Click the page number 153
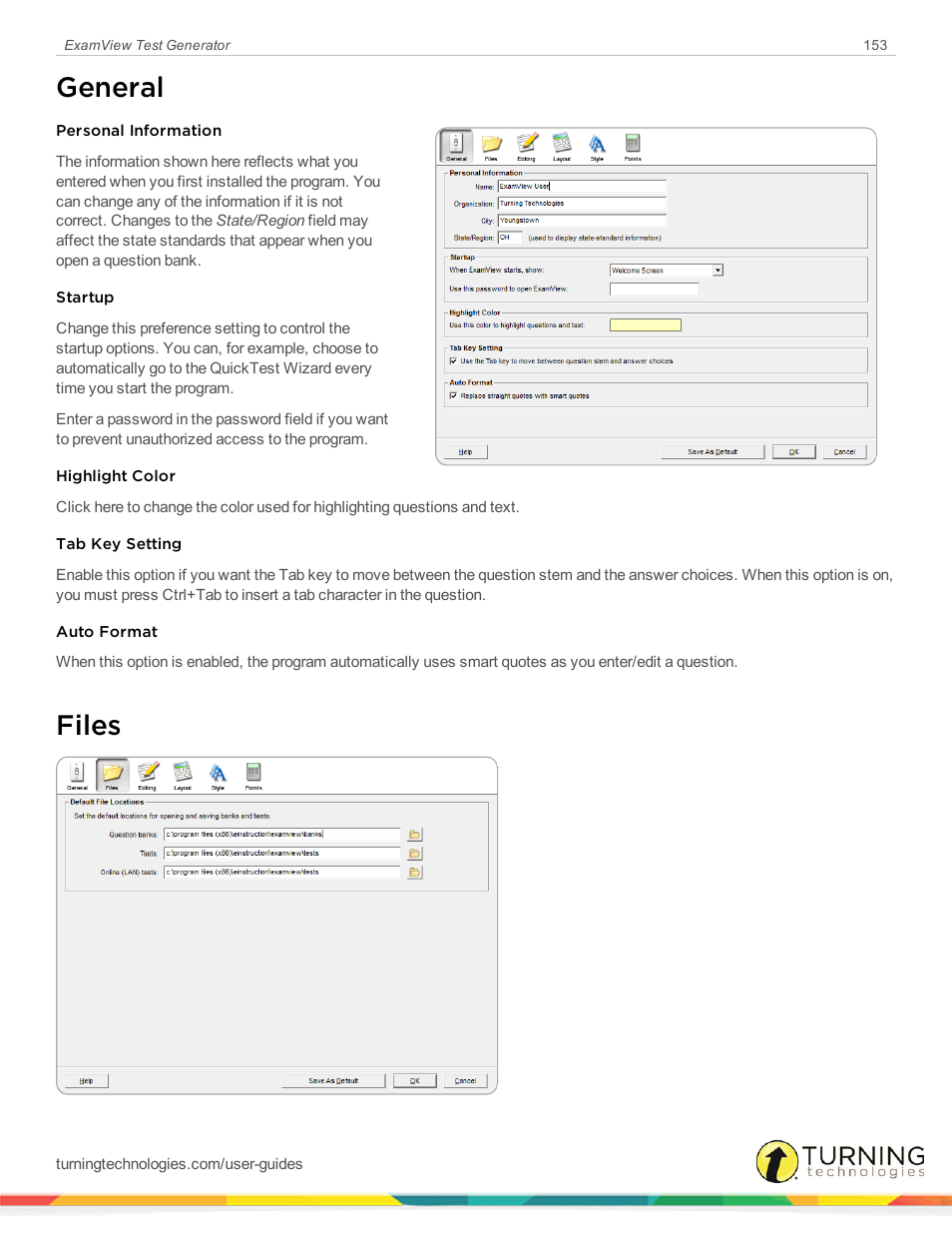The width and height of the screenshot is (952, 1233). (x=875, y=45)
